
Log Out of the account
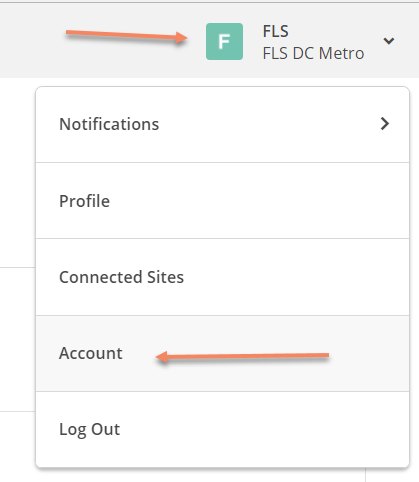222,429
